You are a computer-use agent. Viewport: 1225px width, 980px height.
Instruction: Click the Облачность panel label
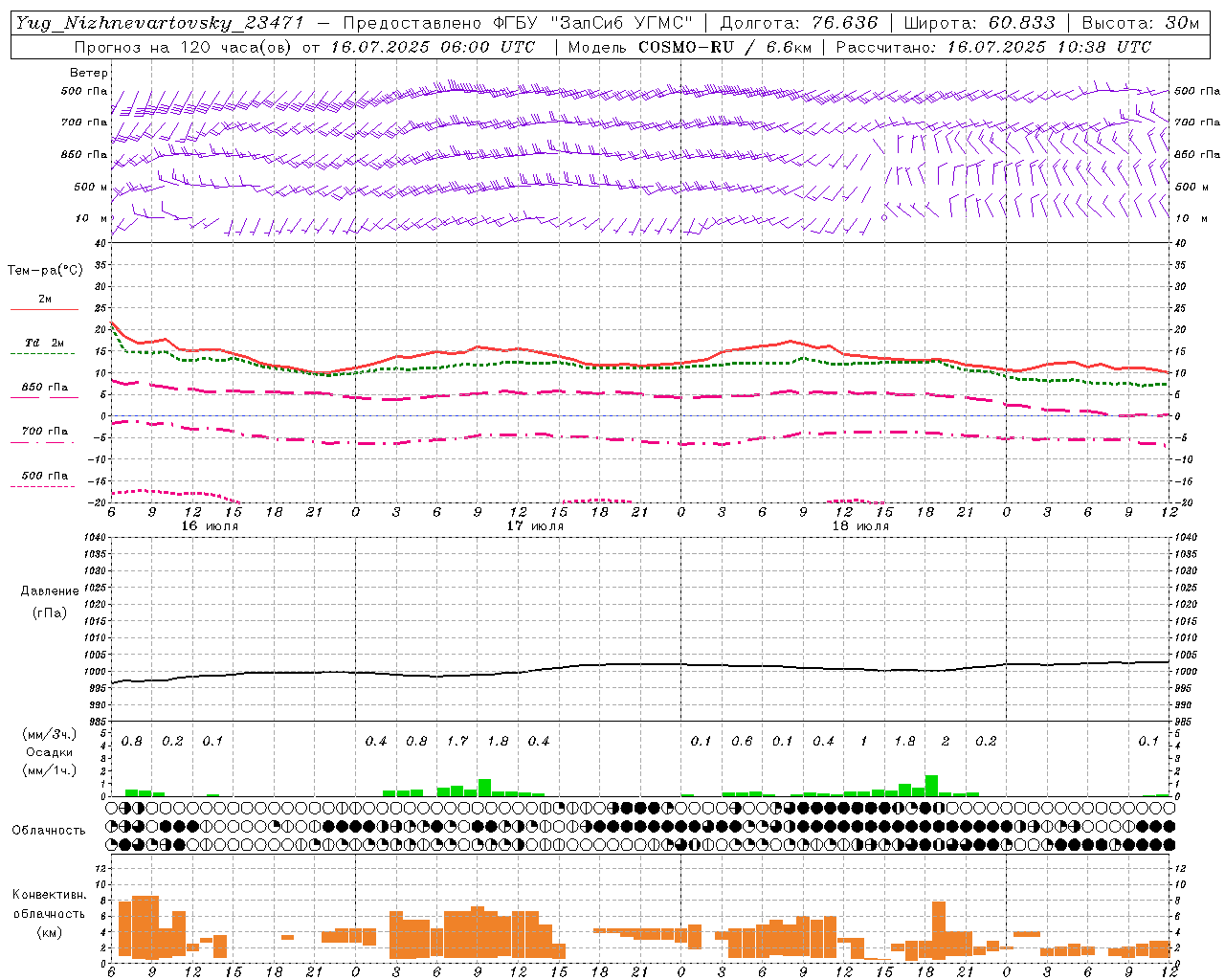tap(49, 831)
